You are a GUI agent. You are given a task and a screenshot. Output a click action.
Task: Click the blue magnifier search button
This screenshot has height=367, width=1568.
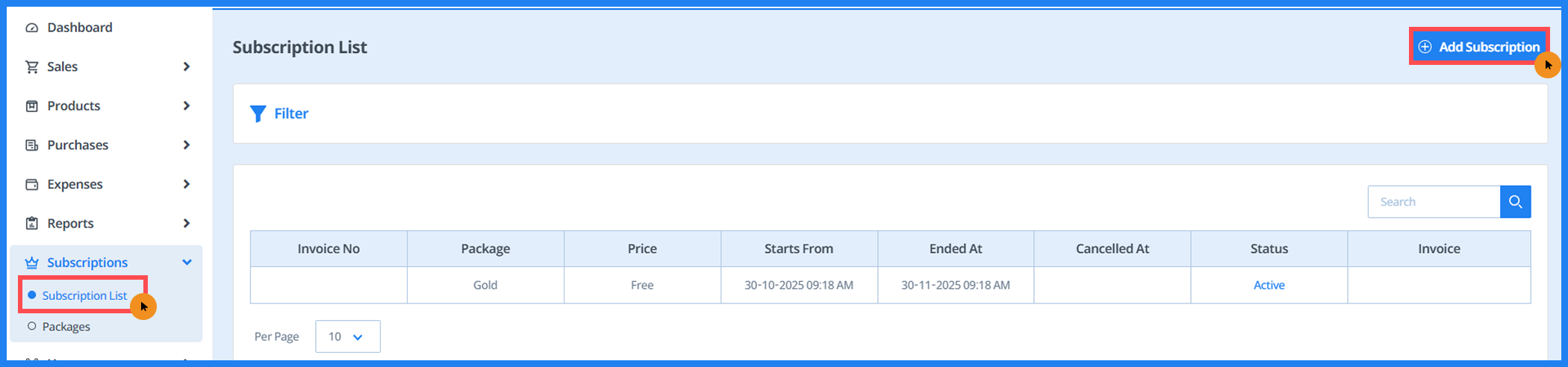(x=1515, y=202)
